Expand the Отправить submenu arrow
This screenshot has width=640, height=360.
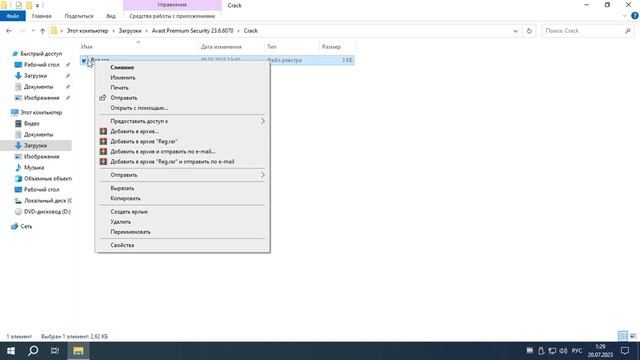(x=262, y=175)
